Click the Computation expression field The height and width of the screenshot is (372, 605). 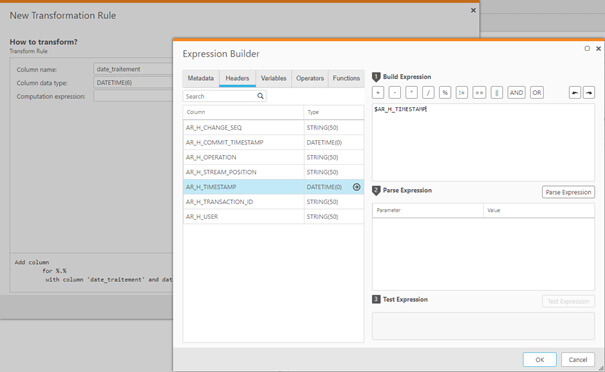(133, 96)
